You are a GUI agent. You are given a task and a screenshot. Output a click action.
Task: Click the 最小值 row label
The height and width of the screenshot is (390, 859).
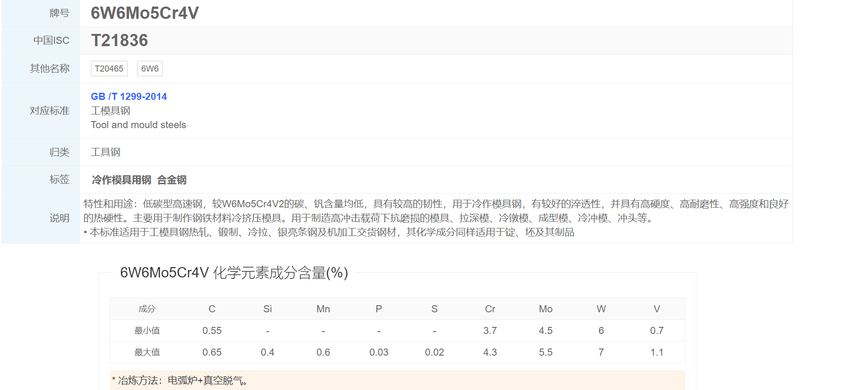click(x=147, y=330)
